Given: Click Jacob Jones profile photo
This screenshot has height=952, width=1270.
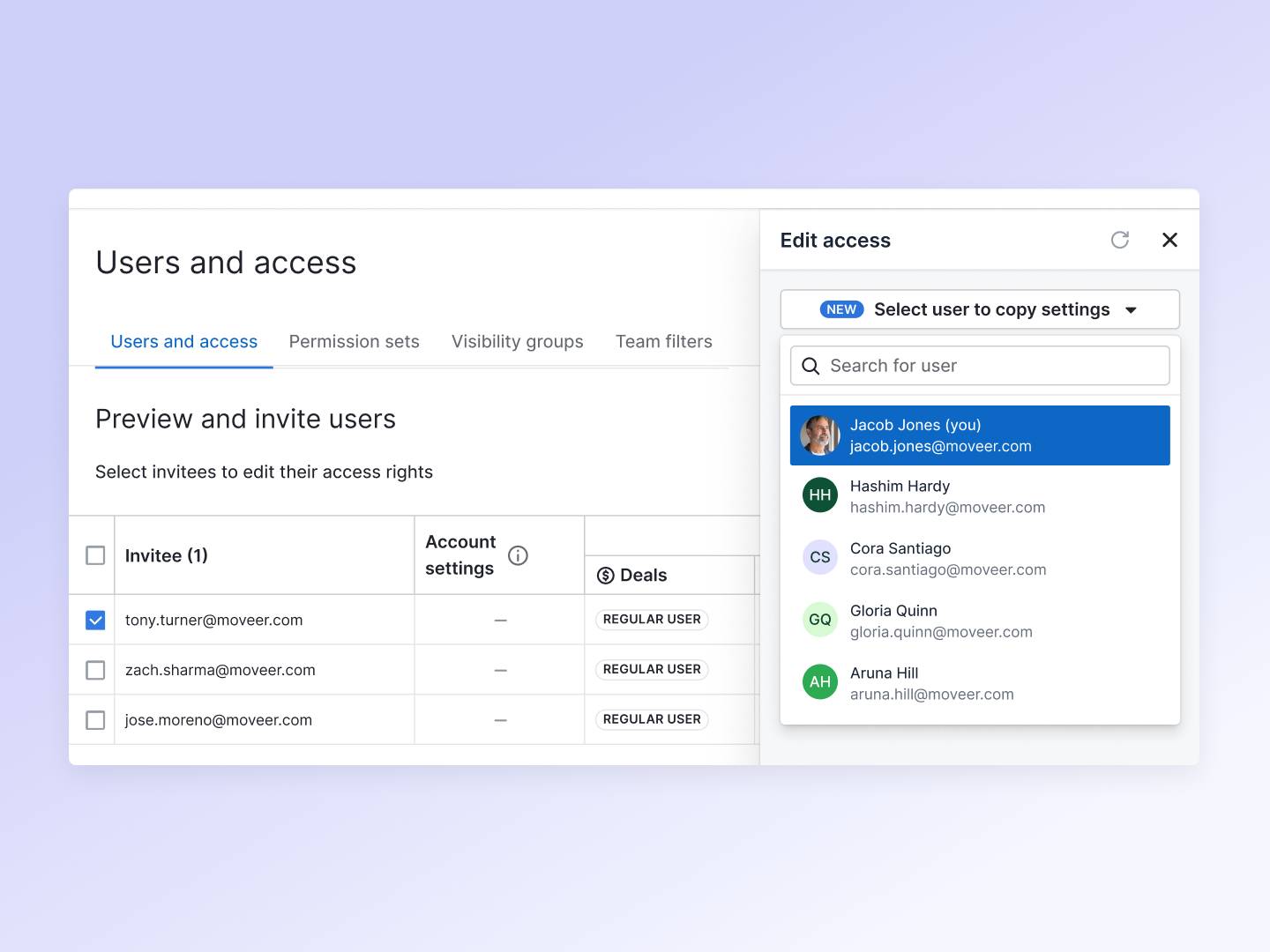Looking at the screenshot, I should [820, 435].
